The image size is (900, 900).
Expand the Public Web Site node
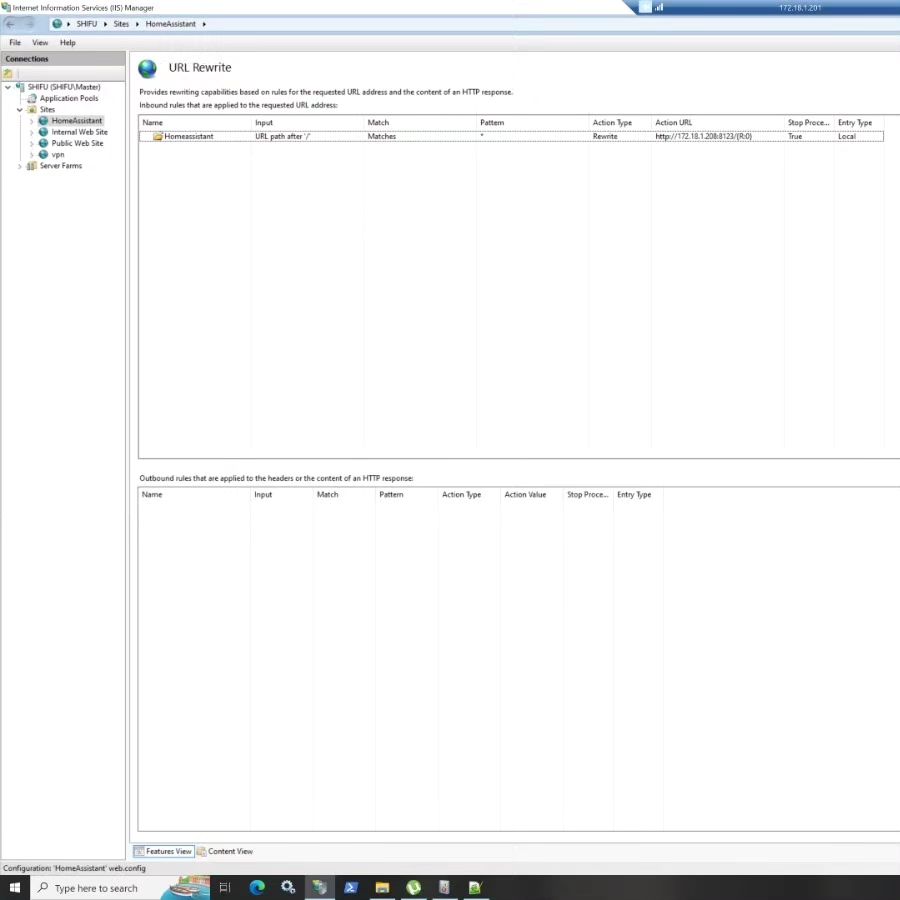coord(32,143)
